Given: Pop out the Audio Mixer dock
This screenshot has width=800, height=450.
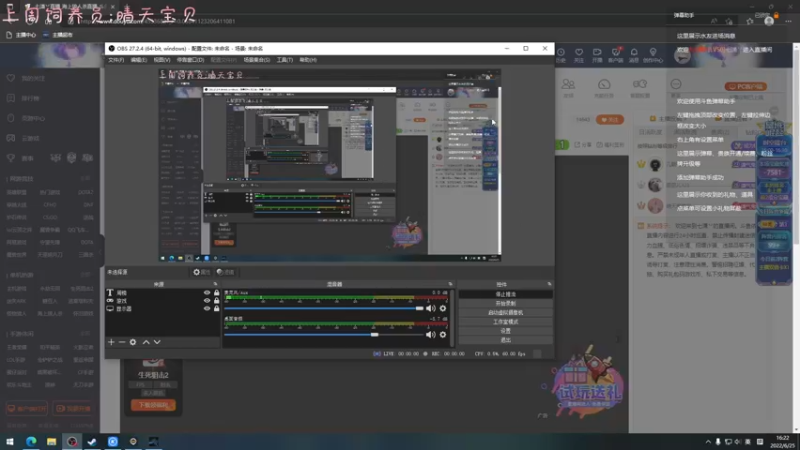Looking at the screenshot, I should click(x=450, y=284).
